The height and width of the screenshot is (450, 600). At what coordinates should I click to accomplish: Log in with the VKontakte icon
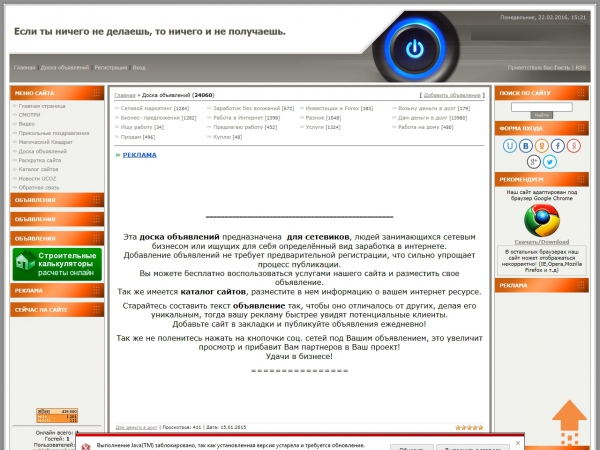[x=526, y=145]
